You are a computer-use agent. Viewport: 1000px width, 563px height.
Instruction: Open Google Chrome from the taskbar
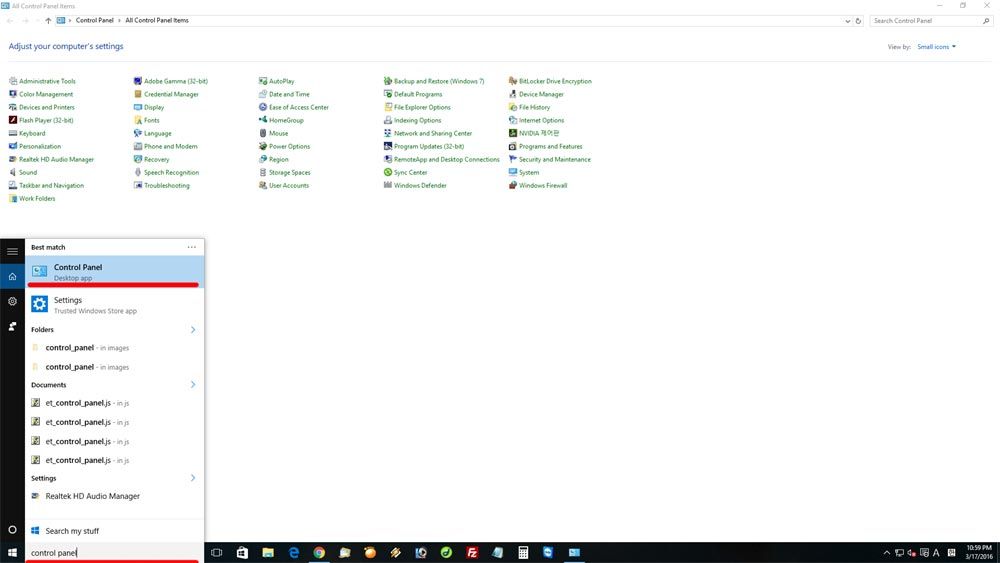point(319,552)
